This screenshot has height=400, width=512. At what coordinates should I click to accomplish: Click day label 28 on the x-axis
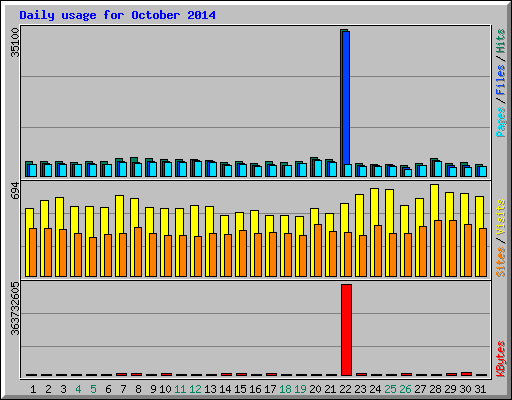tap(435, 389)
